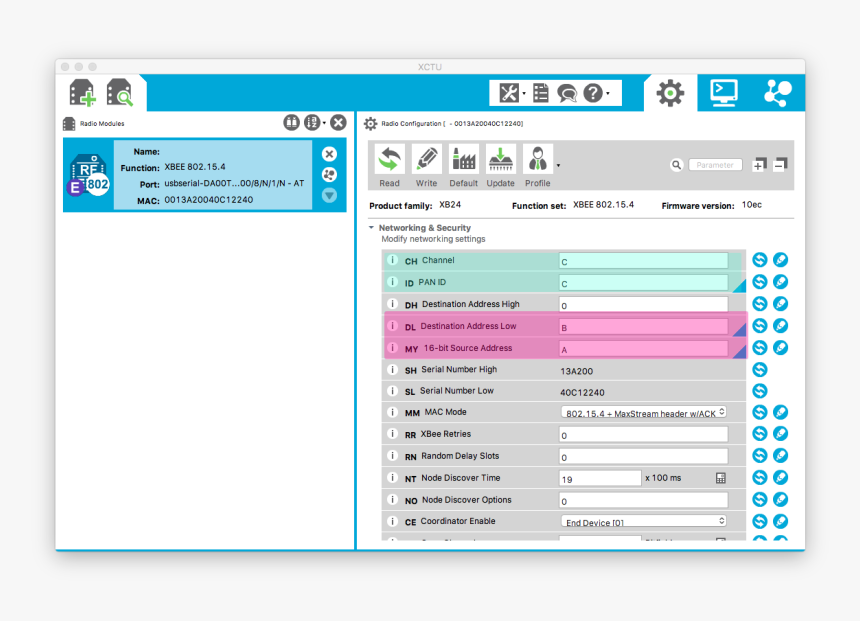Edit the CH Channel value field
Viewport: 860px width, 621px height.
[643, 261]
